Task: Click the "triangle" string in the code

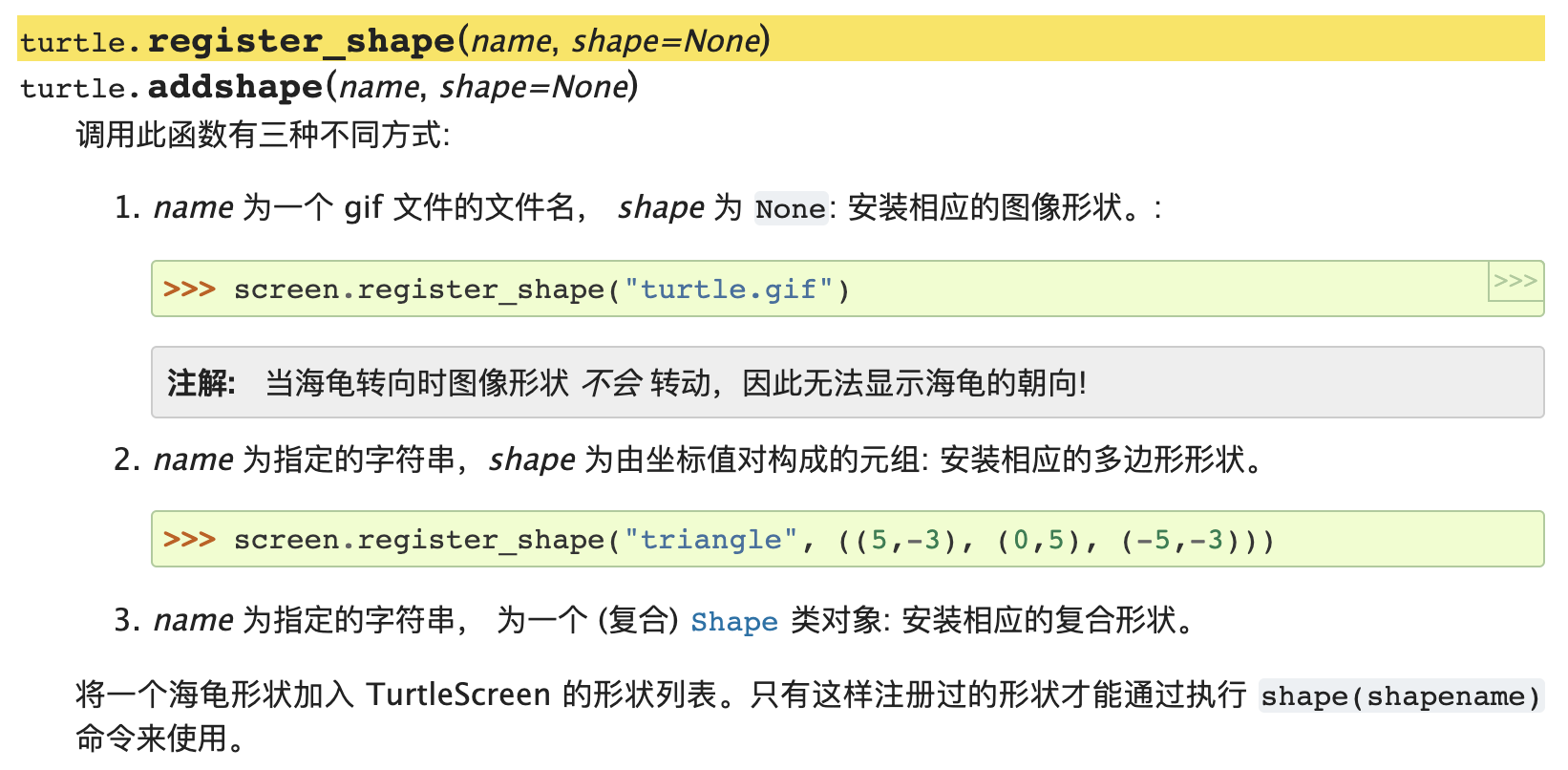Action: pos(710,540)
